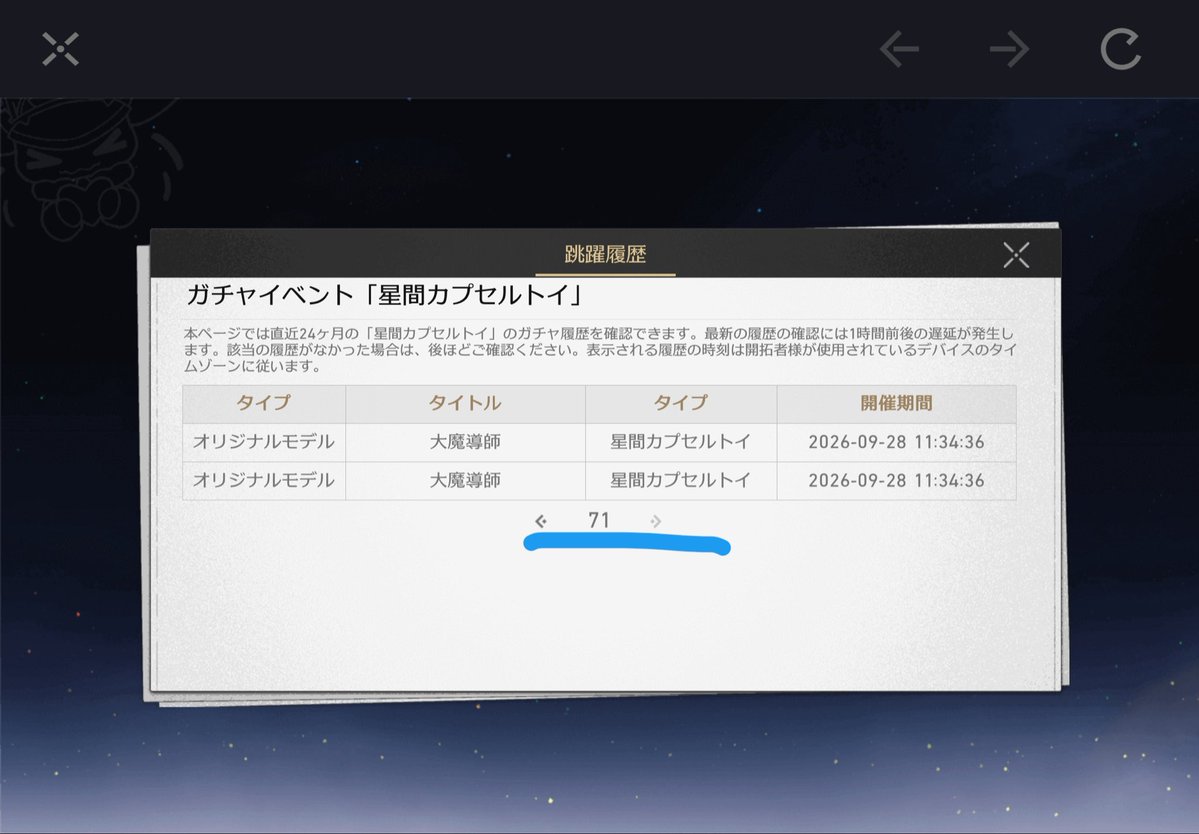Go back using the left arrow icon
Viewport: 1199px width, 834px height.
[899, 49]
